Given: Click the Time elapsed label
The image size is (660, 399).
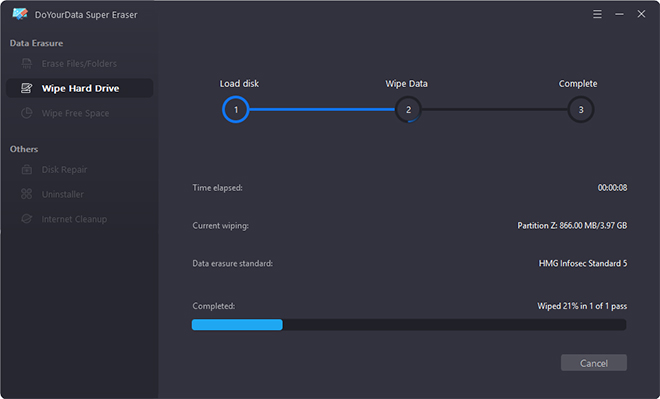Looking at the screenshot, I should (x=218, y=188).
